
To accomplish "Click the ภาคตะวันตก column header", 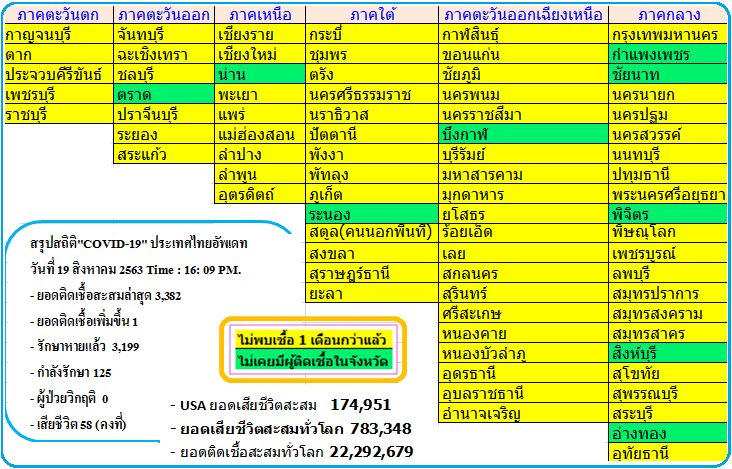I will 58,15.
